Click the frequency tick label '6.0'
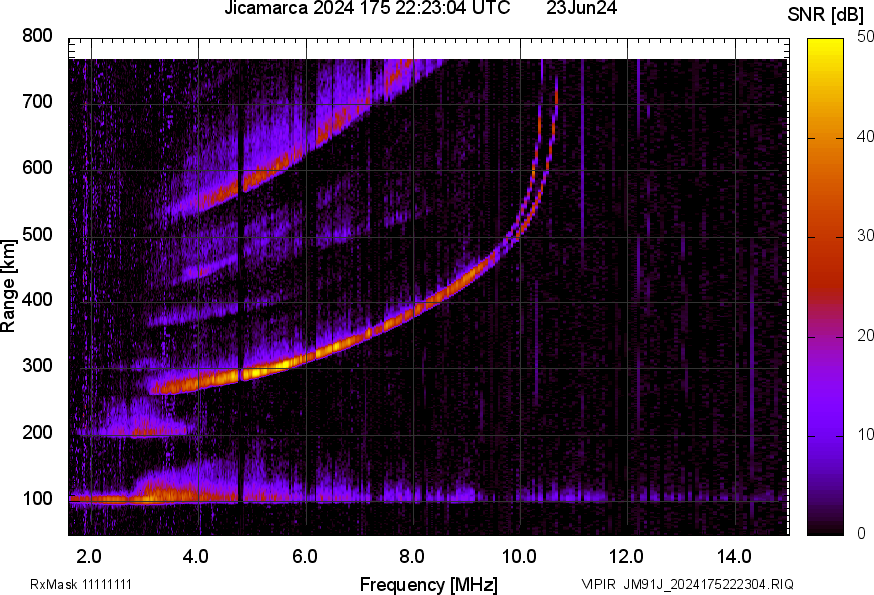This screenshot has width=874, height=595. [x=304, y=557]
